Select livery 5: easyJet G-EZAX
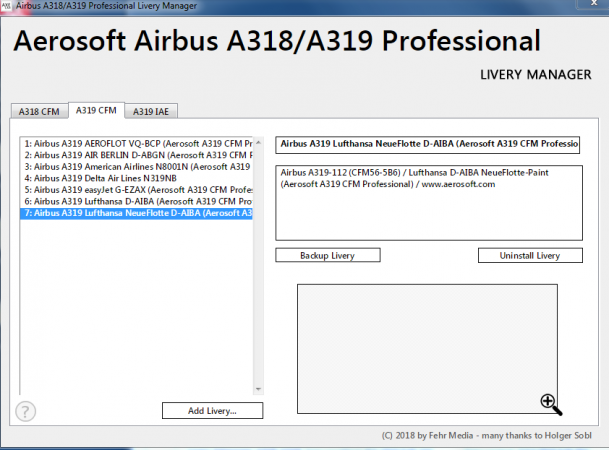 click(x=137, y=190)
